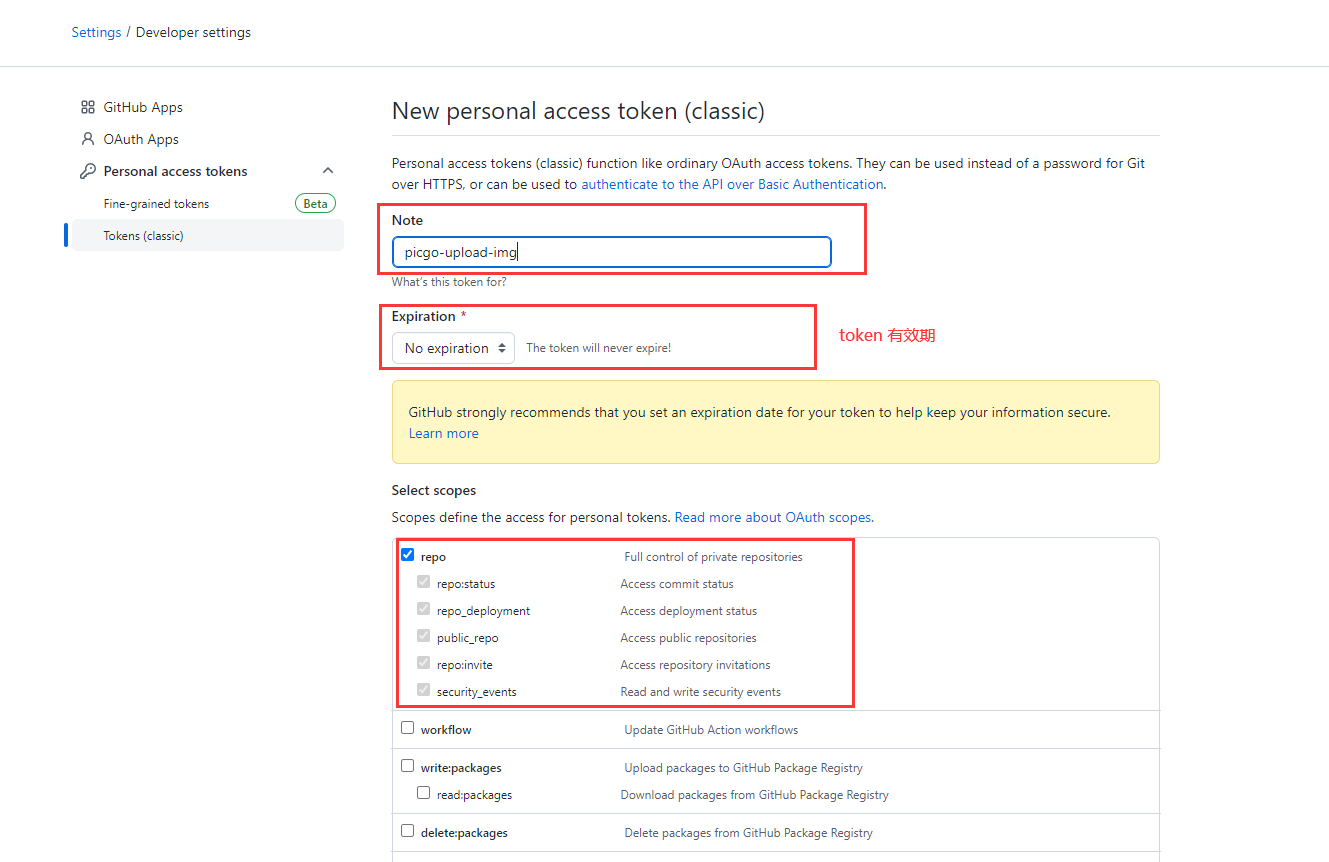The image size is (1329, 862).
Task: Enable the write:packages scope checkbox
Action: pyautogui.click(x=407, y=766)
